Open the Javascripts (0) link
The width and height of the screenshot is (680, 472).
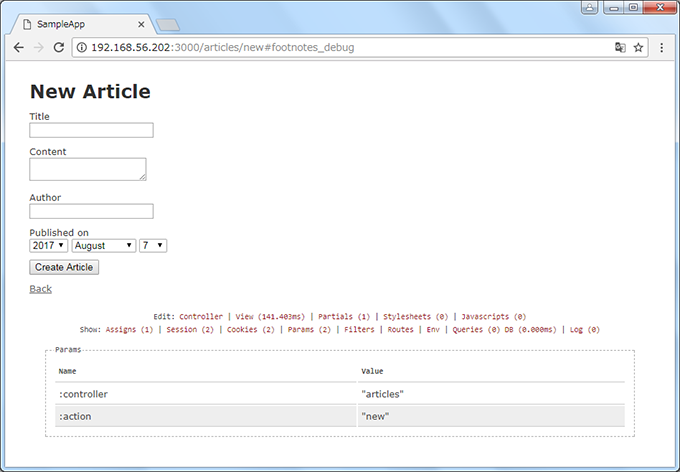[x=494, y=317]
